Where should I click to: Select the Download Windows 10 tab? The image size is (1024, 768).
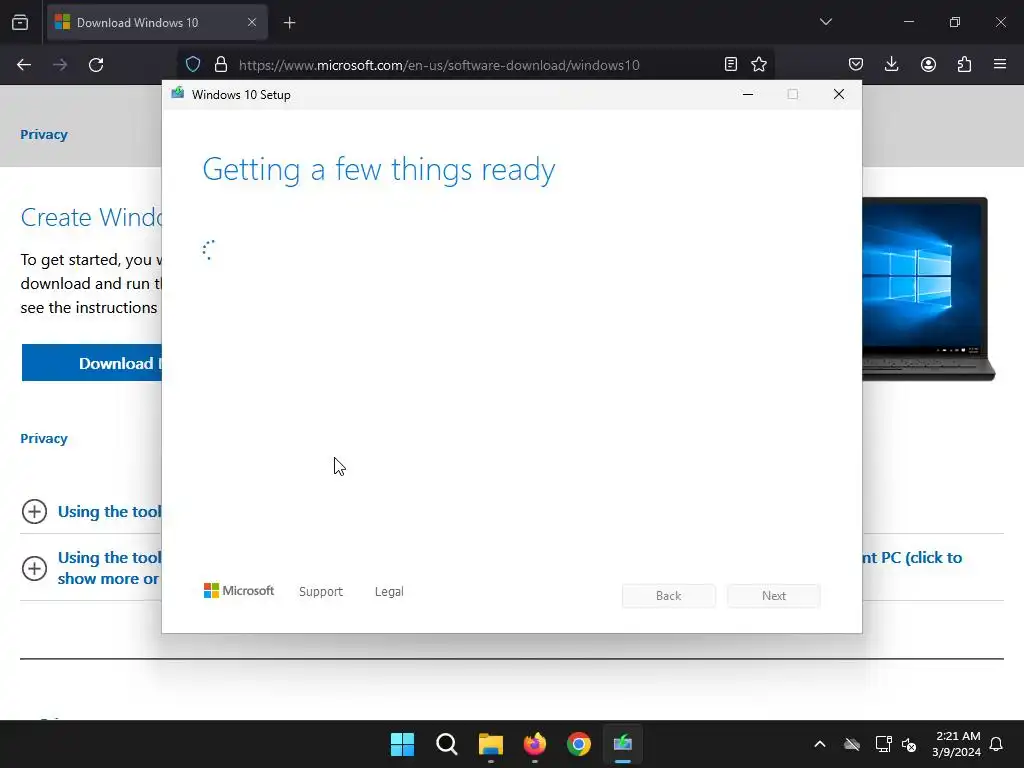point(157,22)
